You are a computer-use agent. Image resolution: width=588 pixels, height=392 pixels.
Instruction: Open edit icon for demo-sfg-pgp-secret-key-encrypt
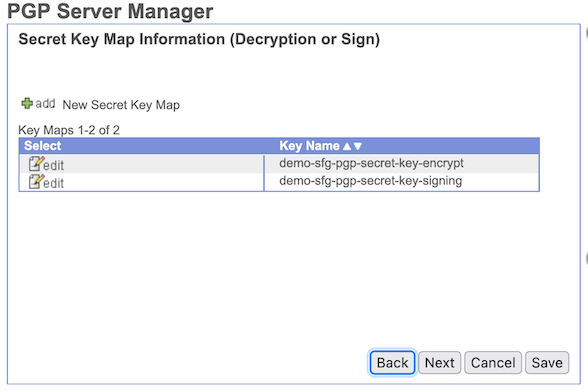pos(36,164)
